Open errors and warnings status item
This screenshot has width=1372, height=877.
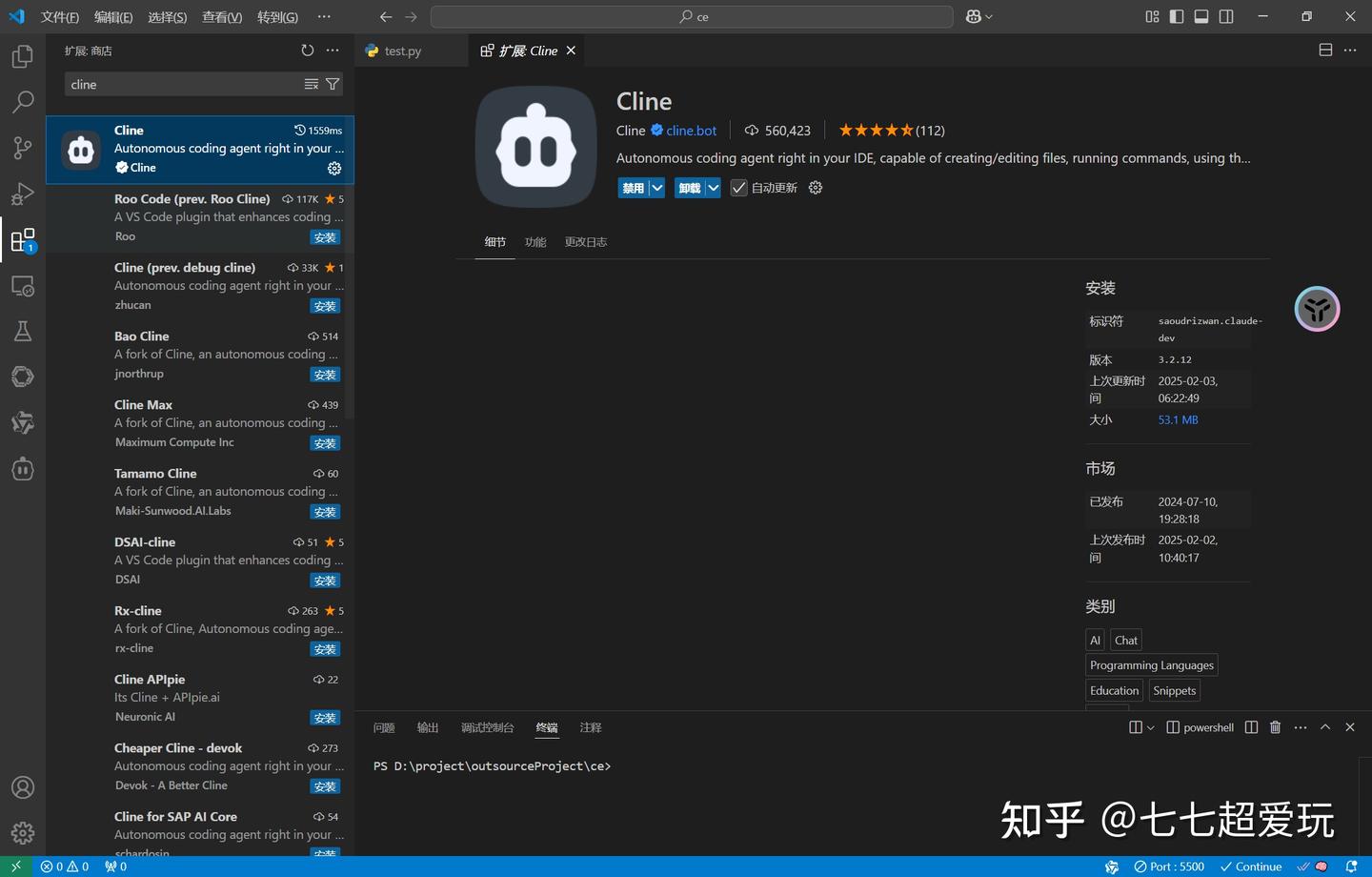65,867
